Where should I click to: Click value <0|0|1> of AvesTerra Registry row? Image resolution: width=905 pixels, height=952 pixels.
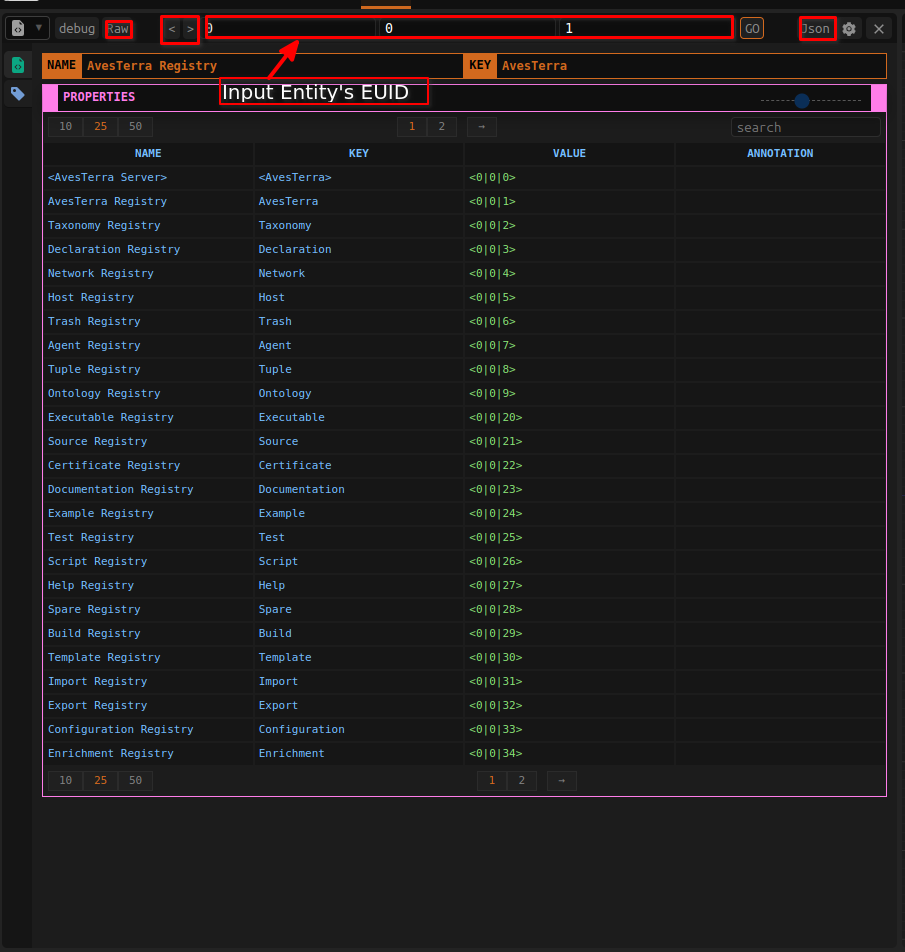coord(492,201)
